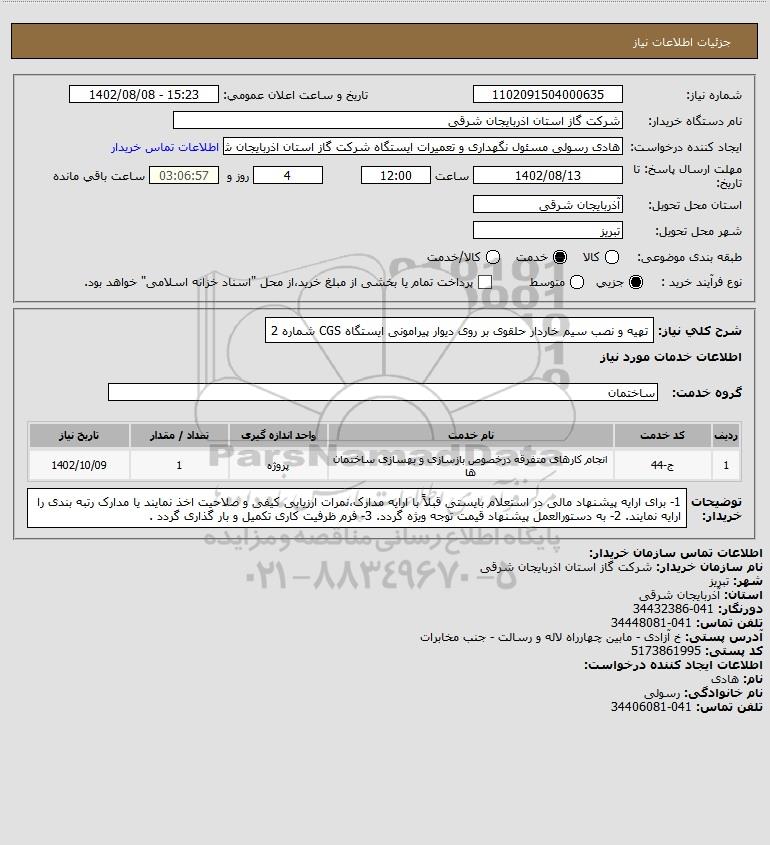This screenshot has height=845, width=770.
Task: Click the general description field about سیم خاردار
Action: [x=459, y=330]
